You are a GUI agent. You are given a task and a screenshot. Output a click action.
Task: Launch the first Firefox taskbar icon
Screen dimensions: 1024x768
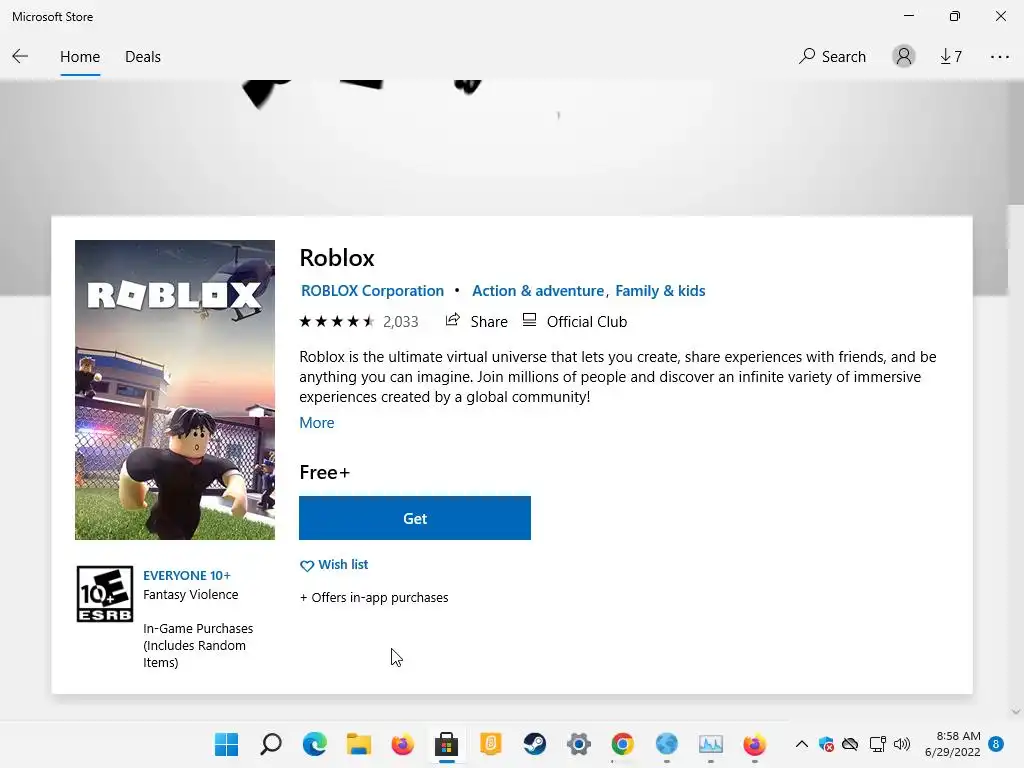pyautogui.click(x=402, y=744)
